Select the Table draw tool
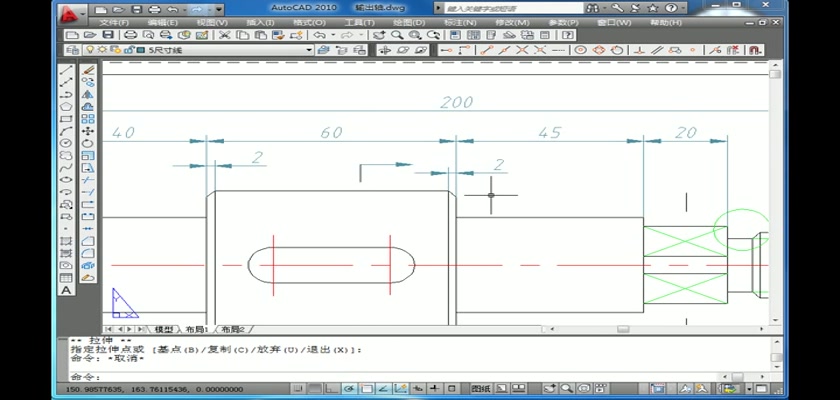 66,278
